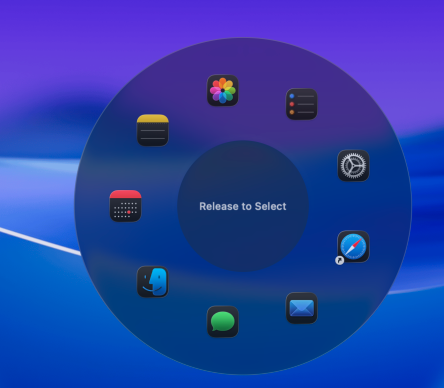The width and height of the screenshot is (444, 388).
Task: Open the Photos app icon
Action: click(223, 90)
